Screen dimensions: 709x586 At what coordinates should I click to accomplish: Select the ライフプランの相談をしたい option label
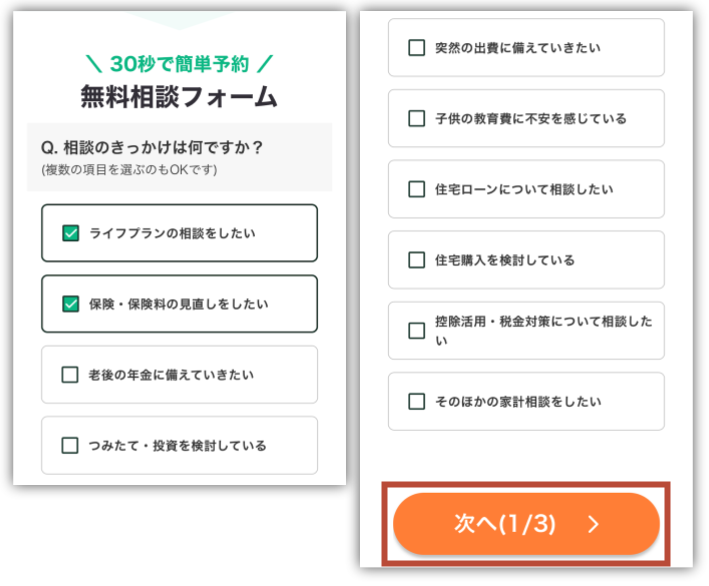[172, 234]
